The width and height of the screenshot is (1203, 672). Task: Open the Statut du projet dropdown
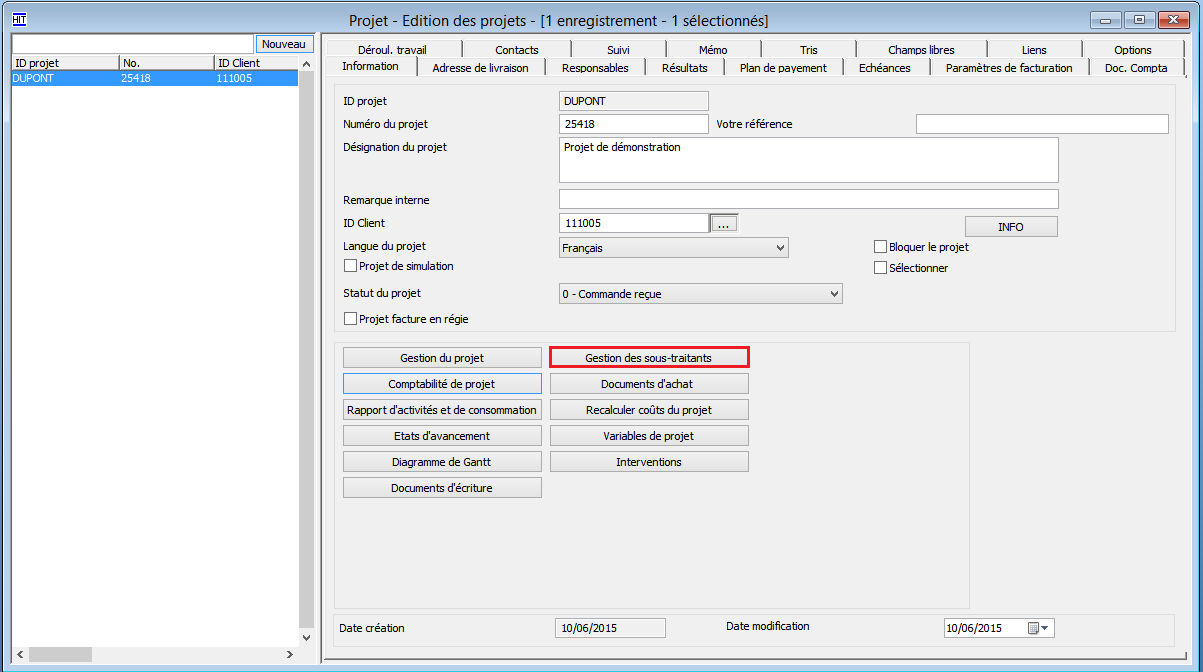coord(834,294)
